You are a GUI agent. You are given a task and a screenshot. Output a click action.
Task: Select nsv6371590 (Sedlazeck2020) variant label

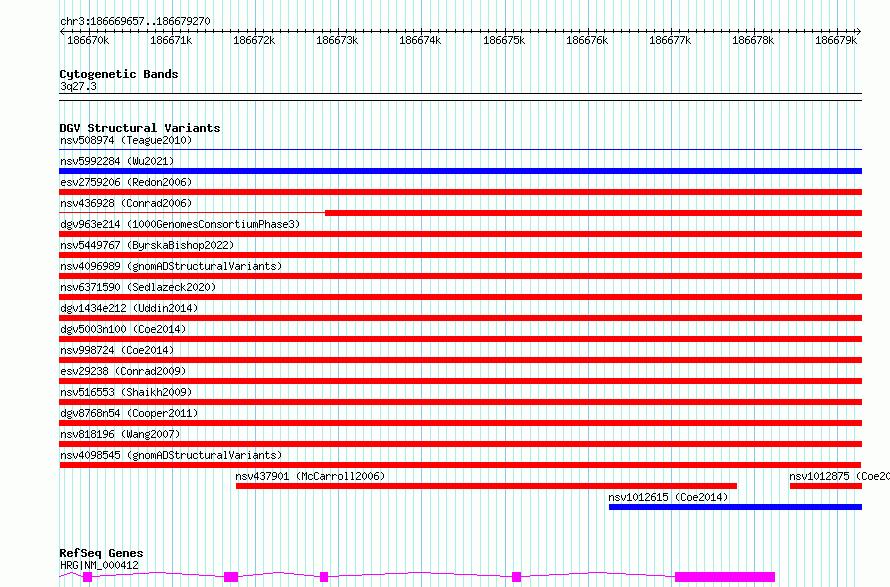click(138, 287)
